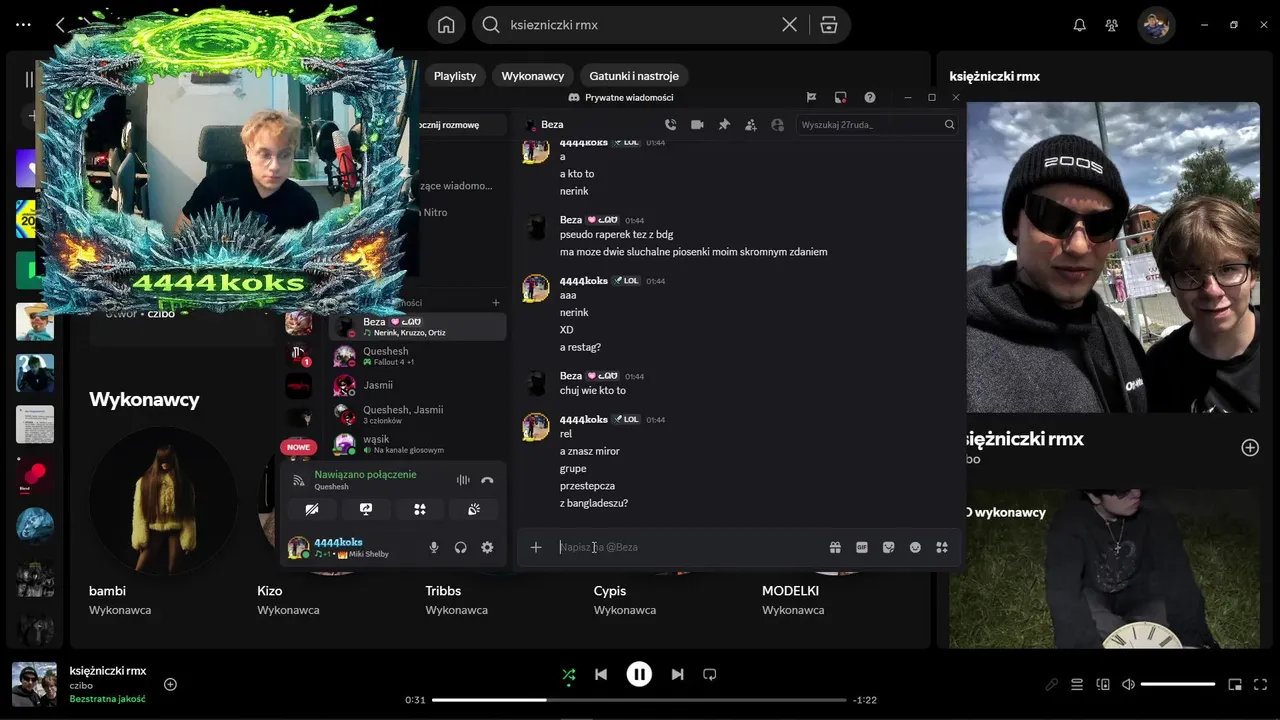The height and width of the screenshot is (720, 1280).
Task: Create a new DM with the plus icon
Action: point(496,302)
